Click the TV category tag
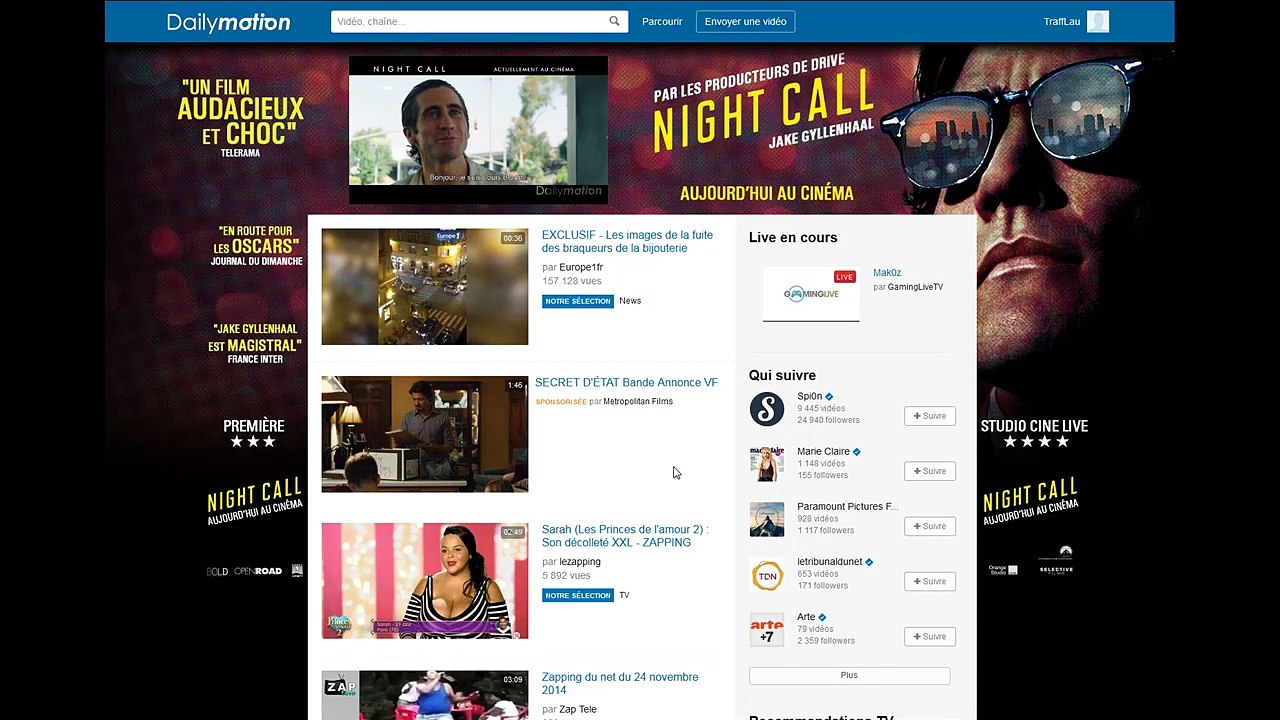 click(624, 595)
